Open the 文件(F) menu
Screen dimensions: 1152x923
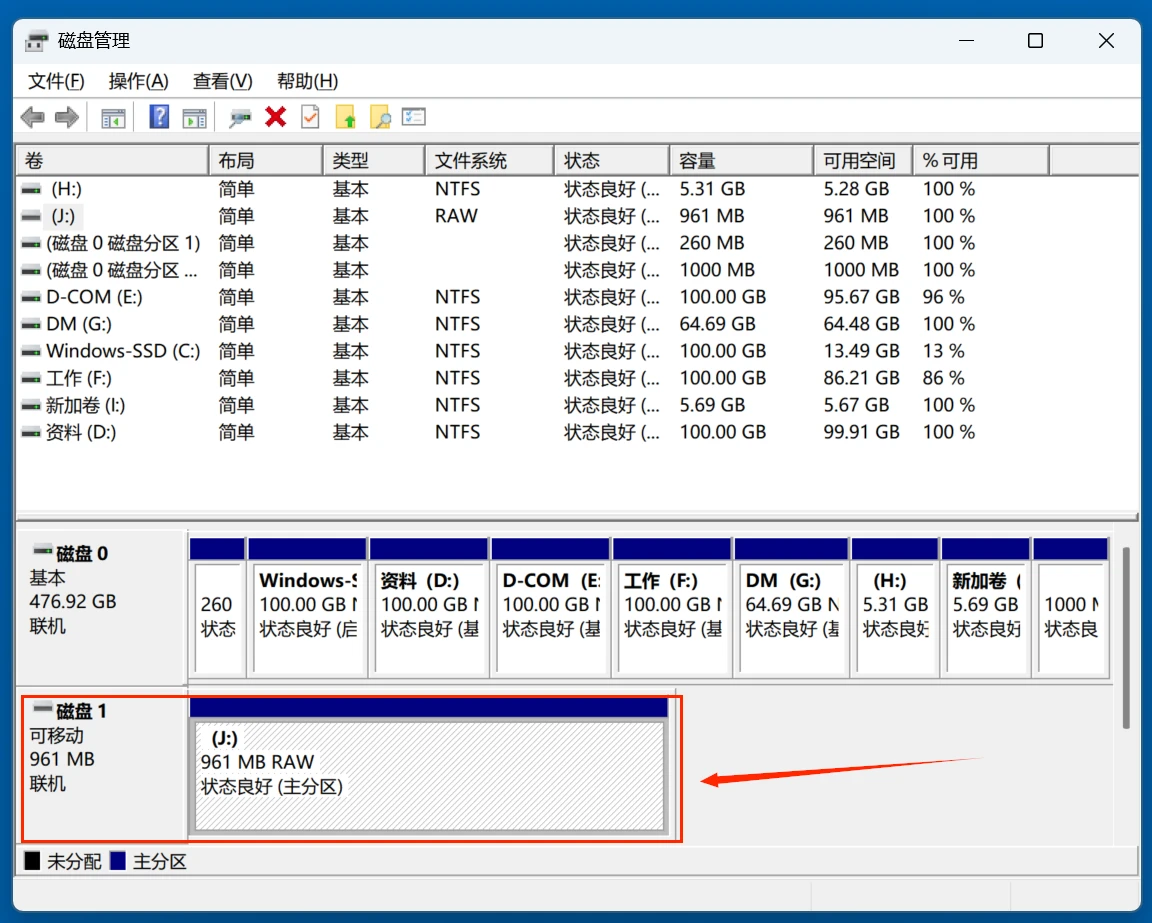tap(56, 81)
